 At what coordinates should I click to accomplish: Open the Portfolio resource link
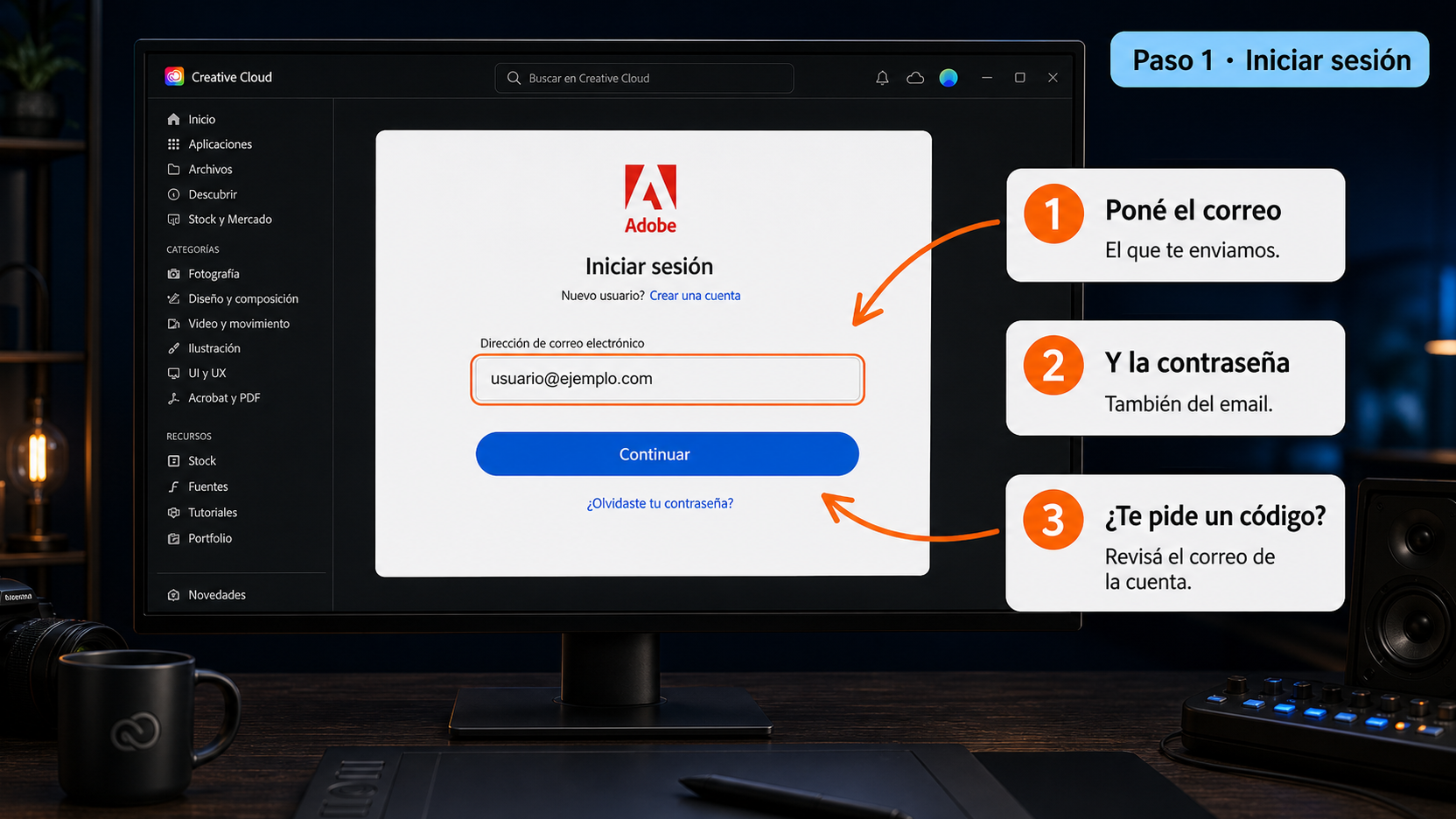(210, 539)
